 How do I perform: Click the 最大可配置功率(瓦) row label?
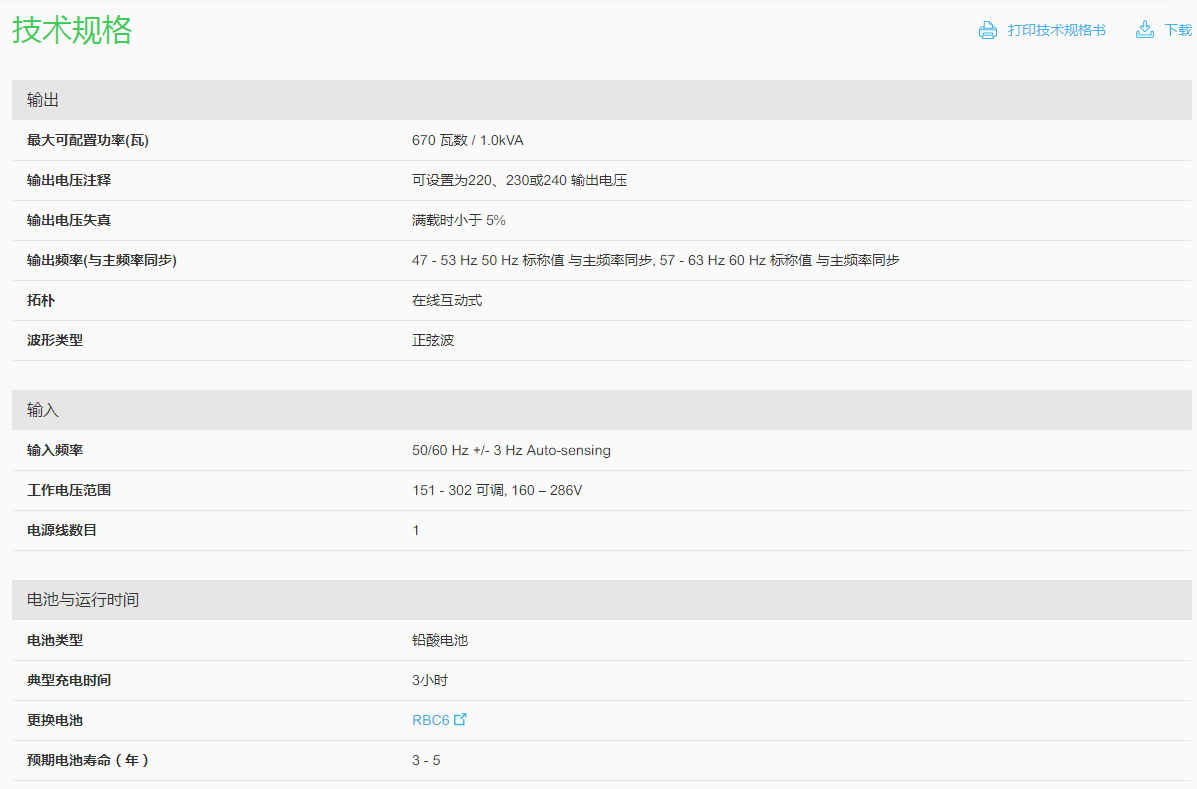(88, 140)
